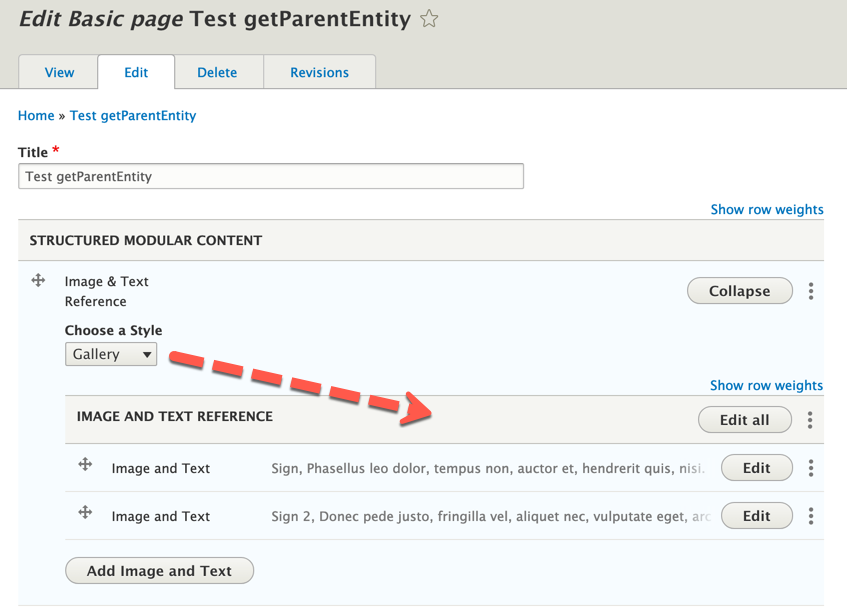Screen dimensions: 847x615
Task: Open the three-dot menu next to Collapse
Action: (x=811, y=291)
